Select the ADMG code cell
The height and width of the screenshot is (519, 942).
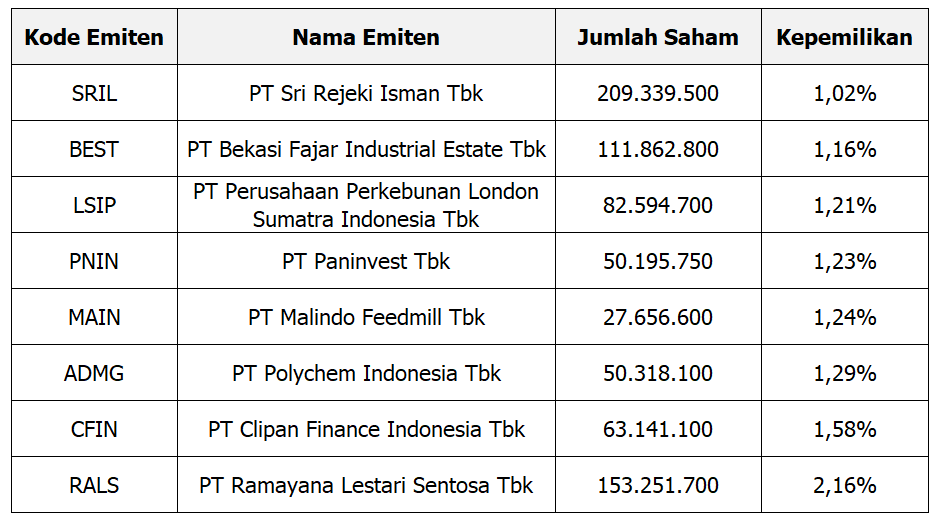pos(94,374)
